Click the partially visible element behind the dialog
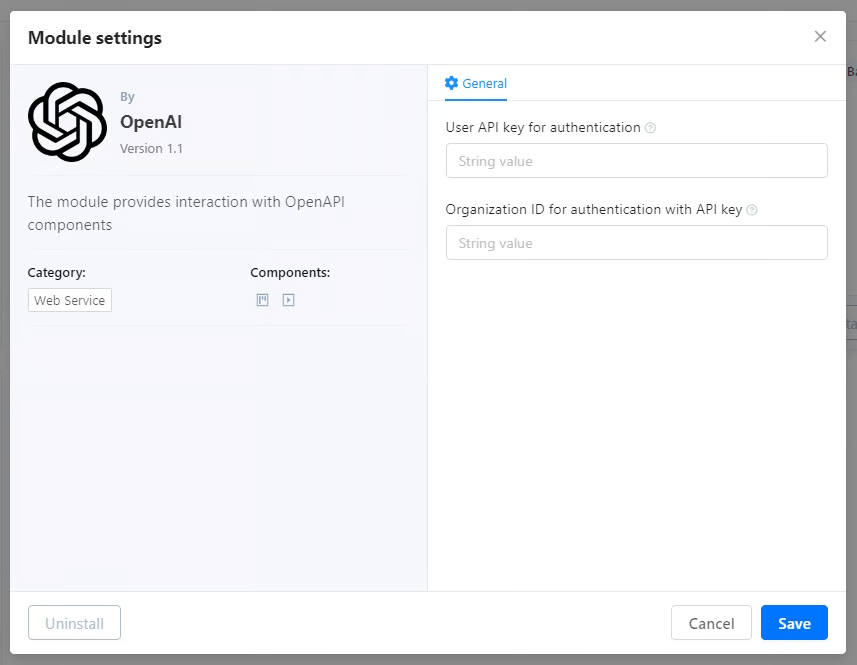This screenshot has height=665, width=857. coord(850,71)
